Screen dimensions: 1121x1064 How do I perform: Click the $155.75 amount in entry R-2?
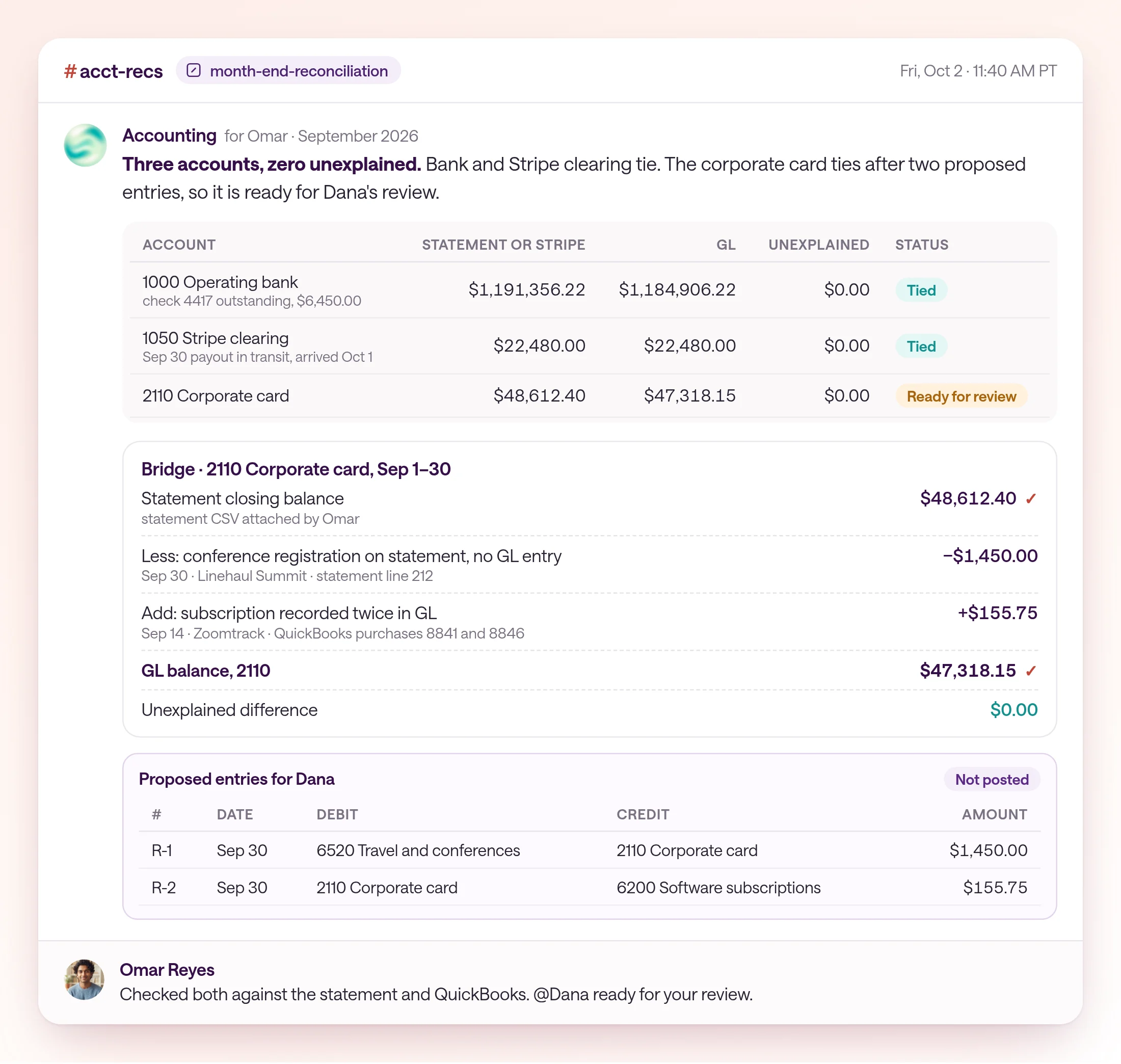pos(995,889)
